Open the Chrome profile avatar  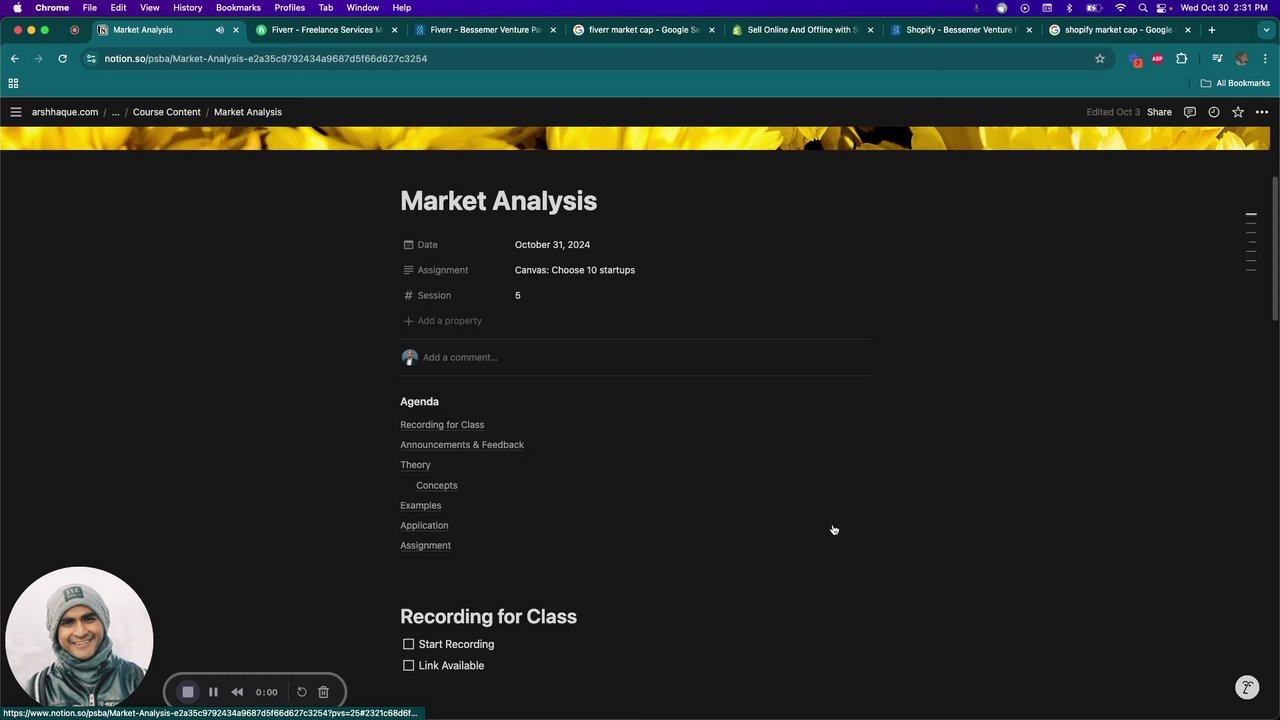1242,59
